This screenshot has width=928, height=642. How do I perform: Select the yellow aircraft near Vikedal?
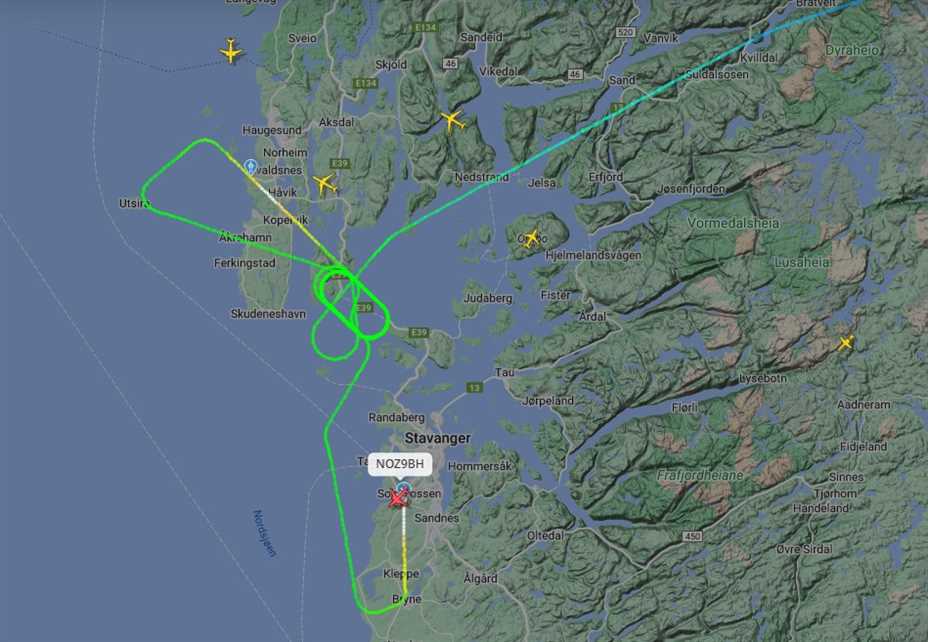click(x=453, y=121)
